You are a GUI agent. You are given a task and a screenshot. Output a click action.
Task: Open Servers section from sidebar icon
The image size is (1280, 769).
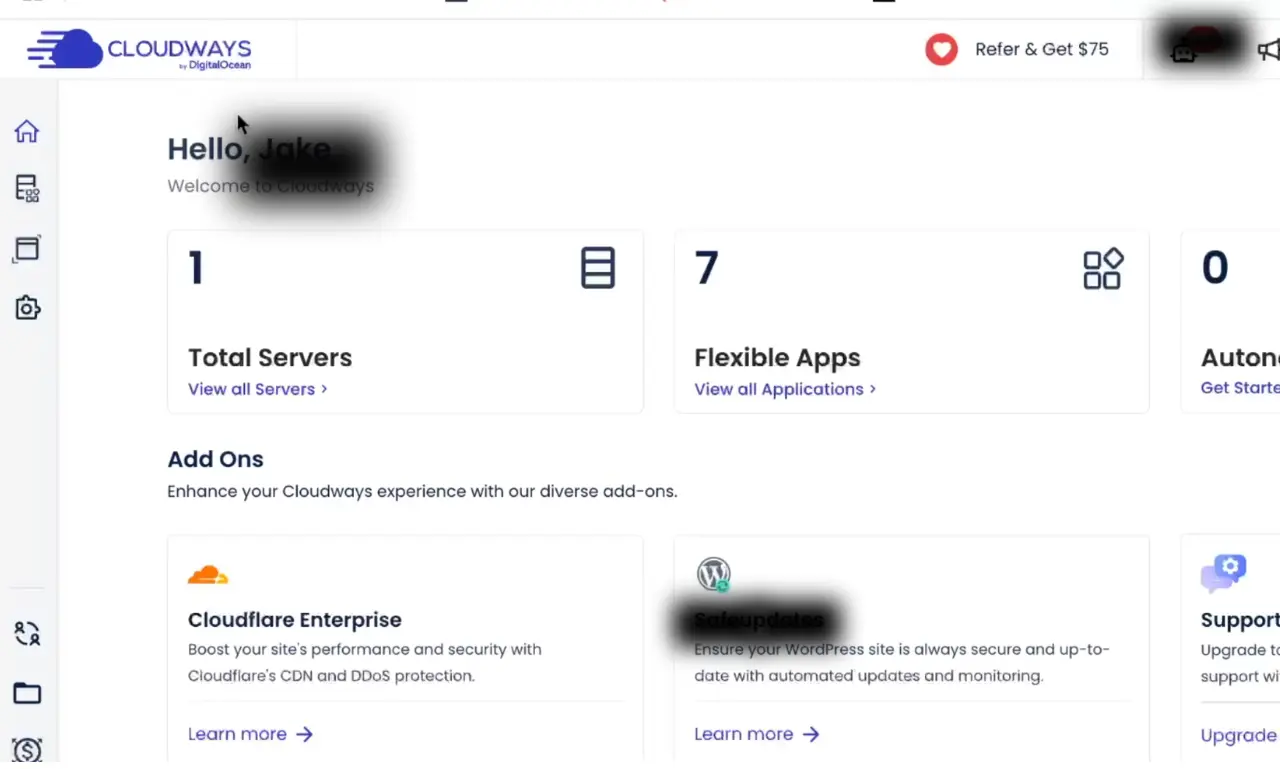pyautogui.click(x=27, y=189)
